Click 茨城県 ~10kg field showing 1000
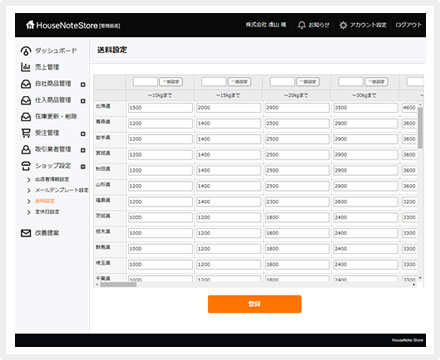 point(160,217)
